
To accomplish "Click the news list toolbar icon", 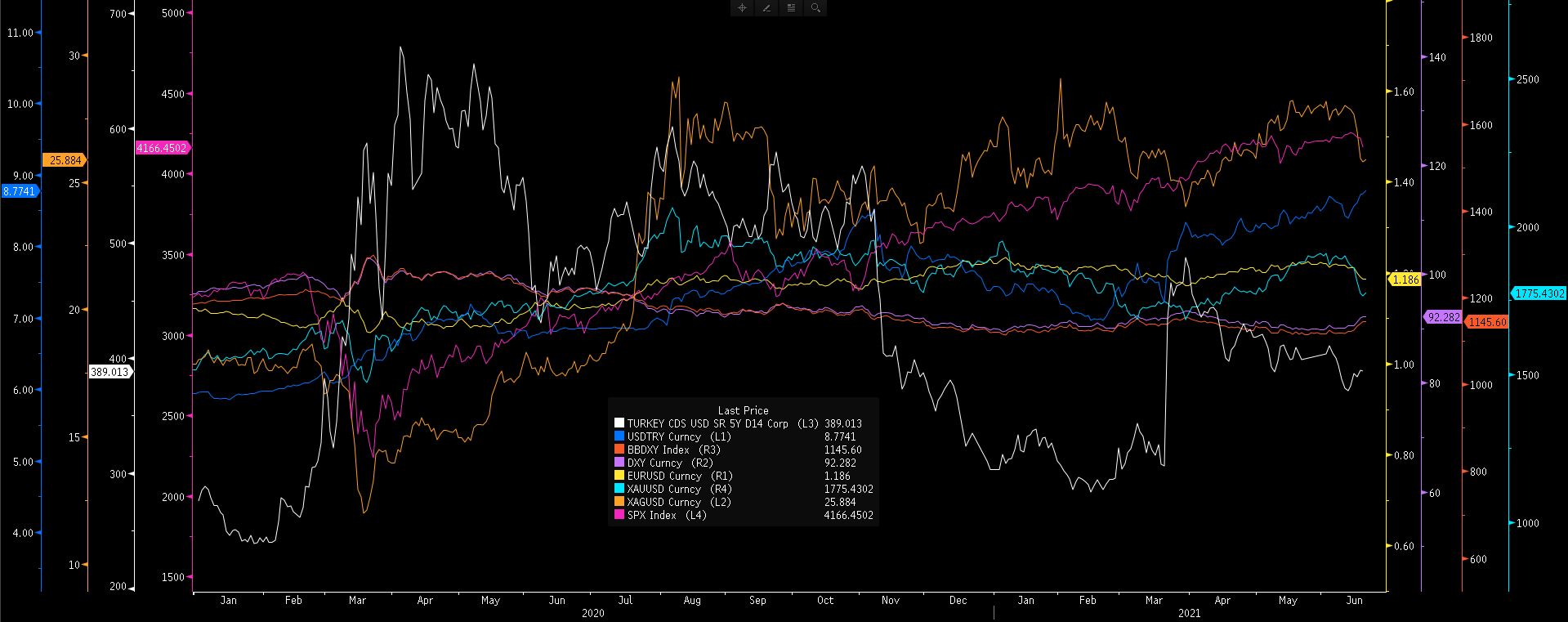I will tap(791, 8).
